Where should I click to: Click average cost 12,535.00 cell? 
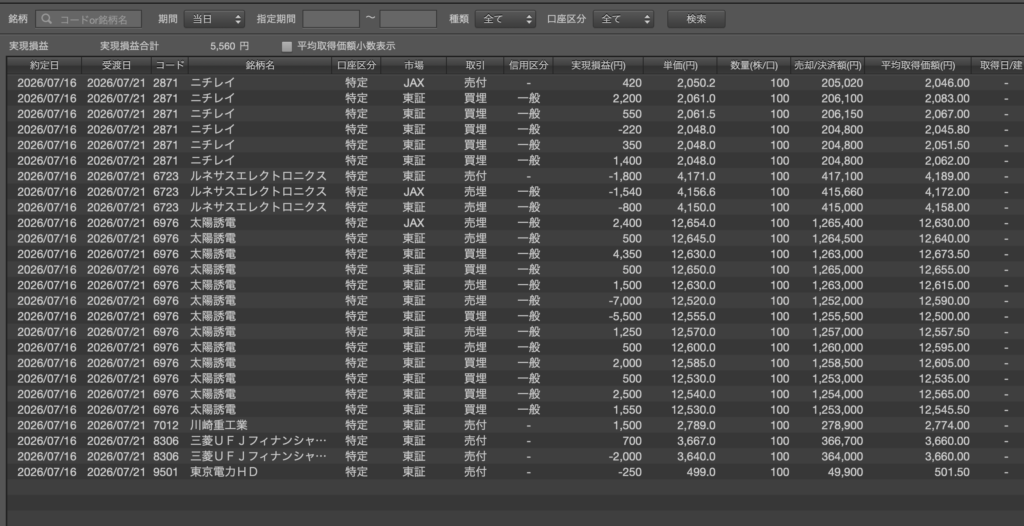point(944,378)
